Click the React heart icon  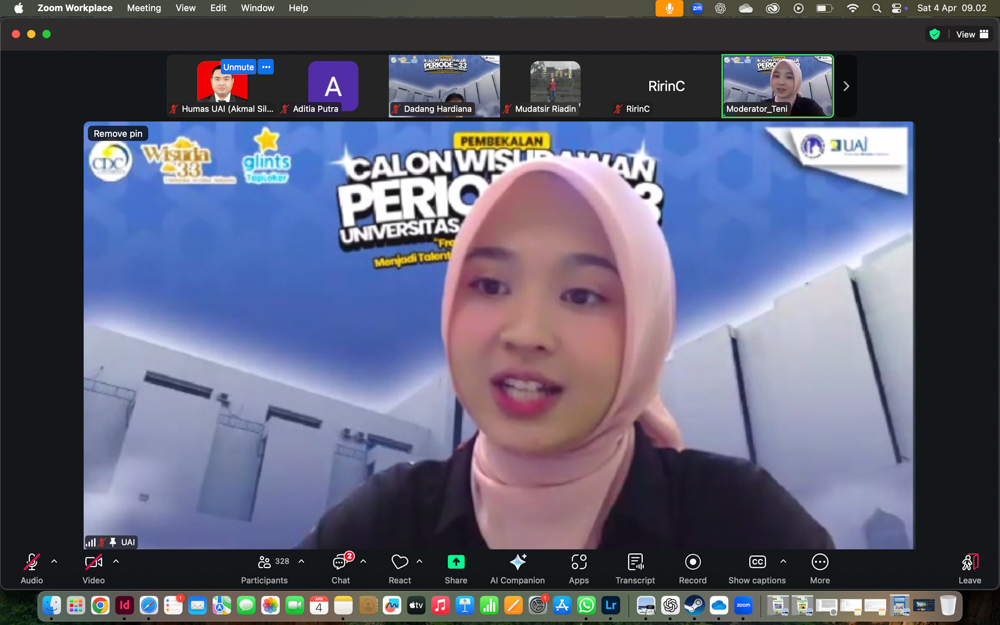click(x=399, y=567)
